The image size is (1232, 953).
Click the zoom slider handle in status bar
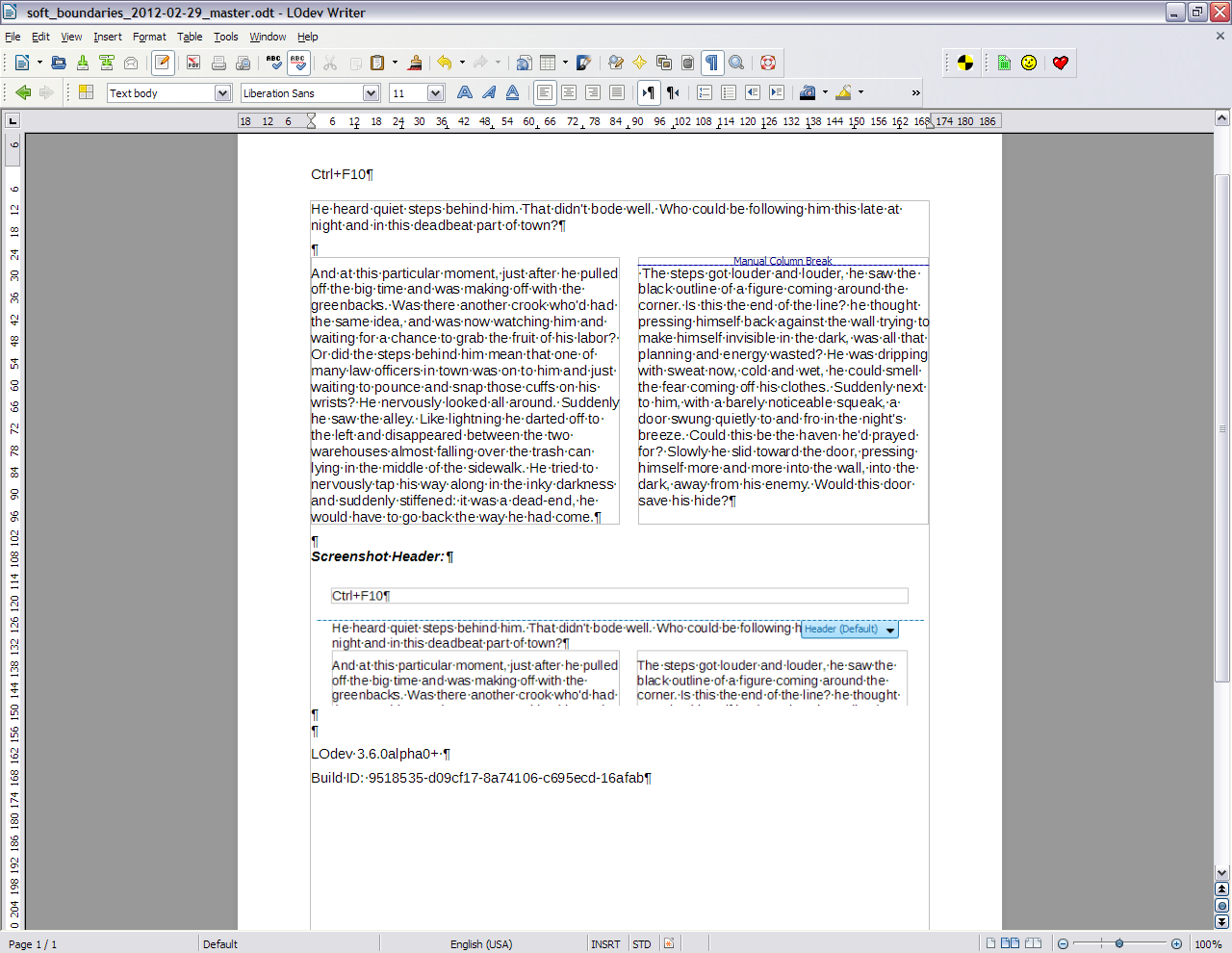pyautogui.click(x=1119, y=943)
